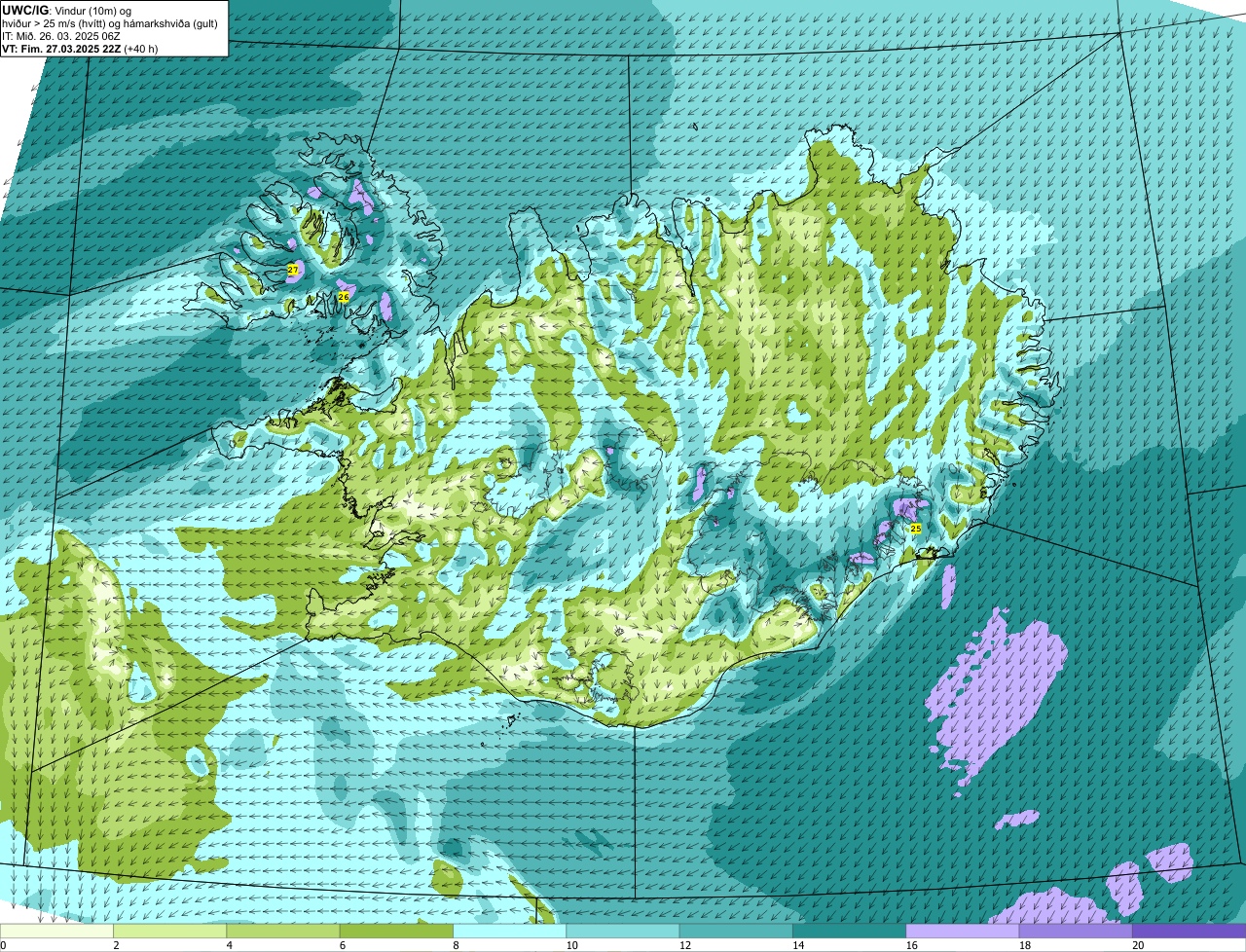Click the scale label '14'
1246x952 pixels.
(798, 945)
